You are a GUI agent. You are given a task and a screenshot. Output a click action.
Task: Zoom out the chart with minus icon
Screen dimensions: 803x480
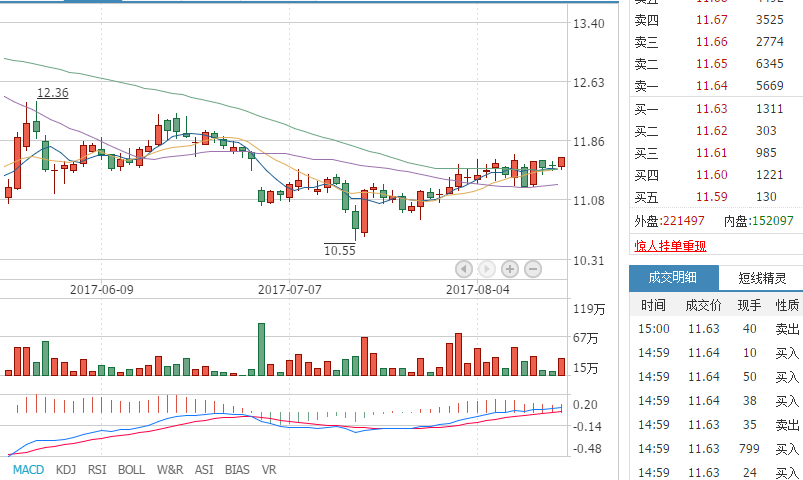coord(533,268)
